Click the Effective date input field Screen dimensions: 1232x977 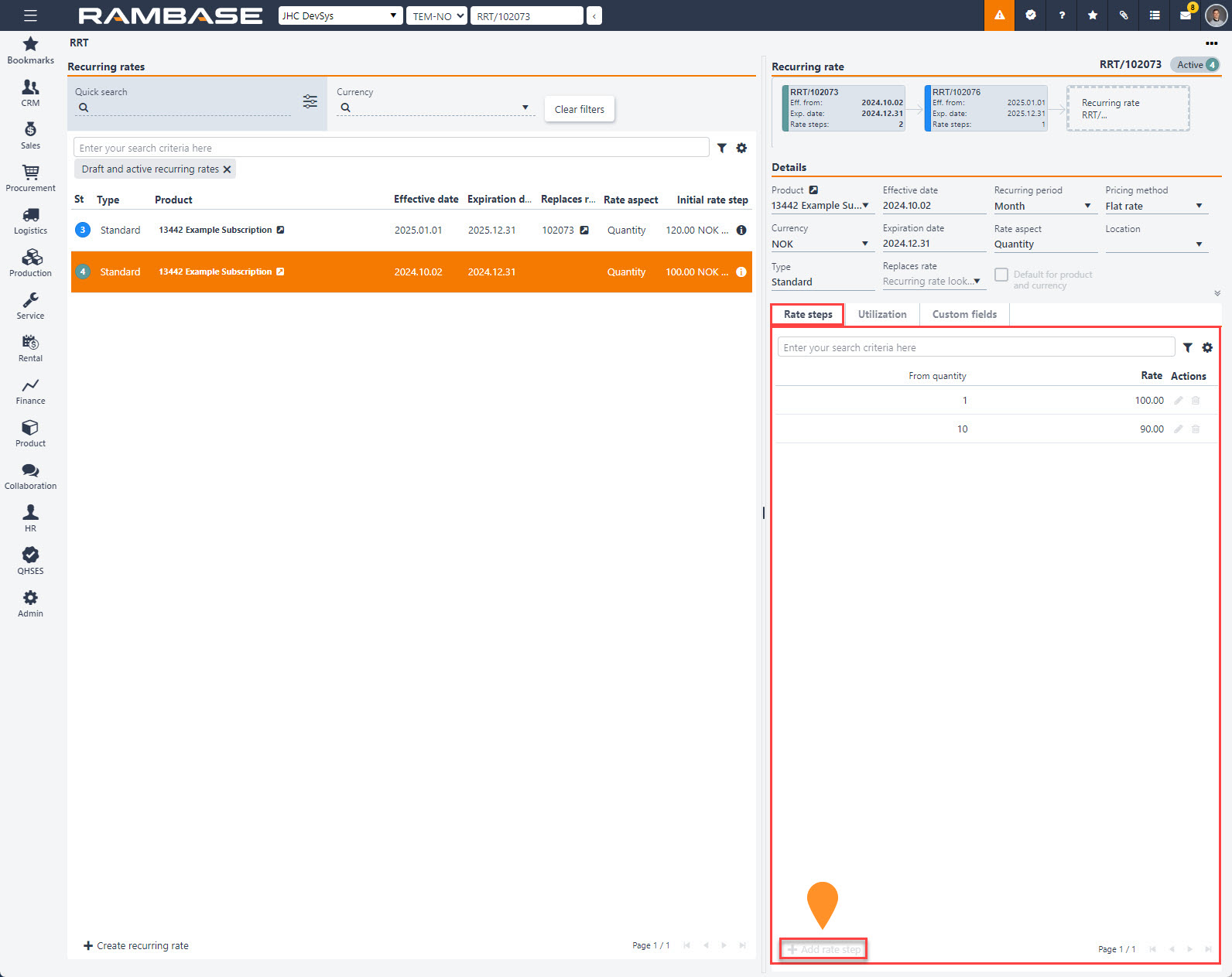coord(933,206)
